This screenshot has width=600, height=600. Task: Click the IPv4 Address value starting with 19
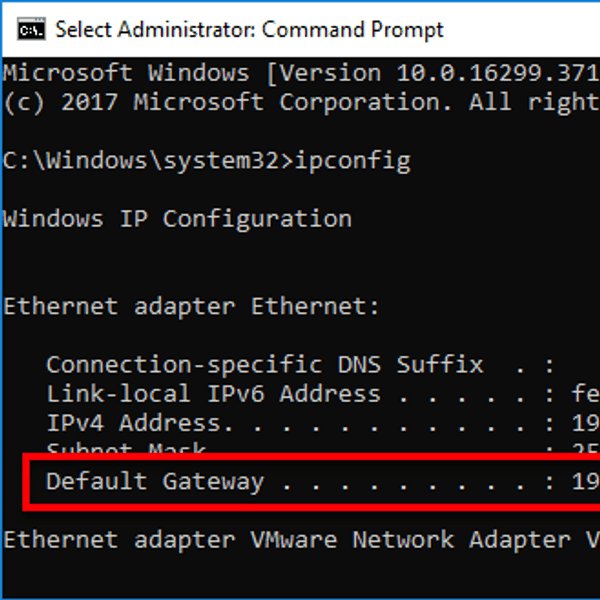[585, 423]
